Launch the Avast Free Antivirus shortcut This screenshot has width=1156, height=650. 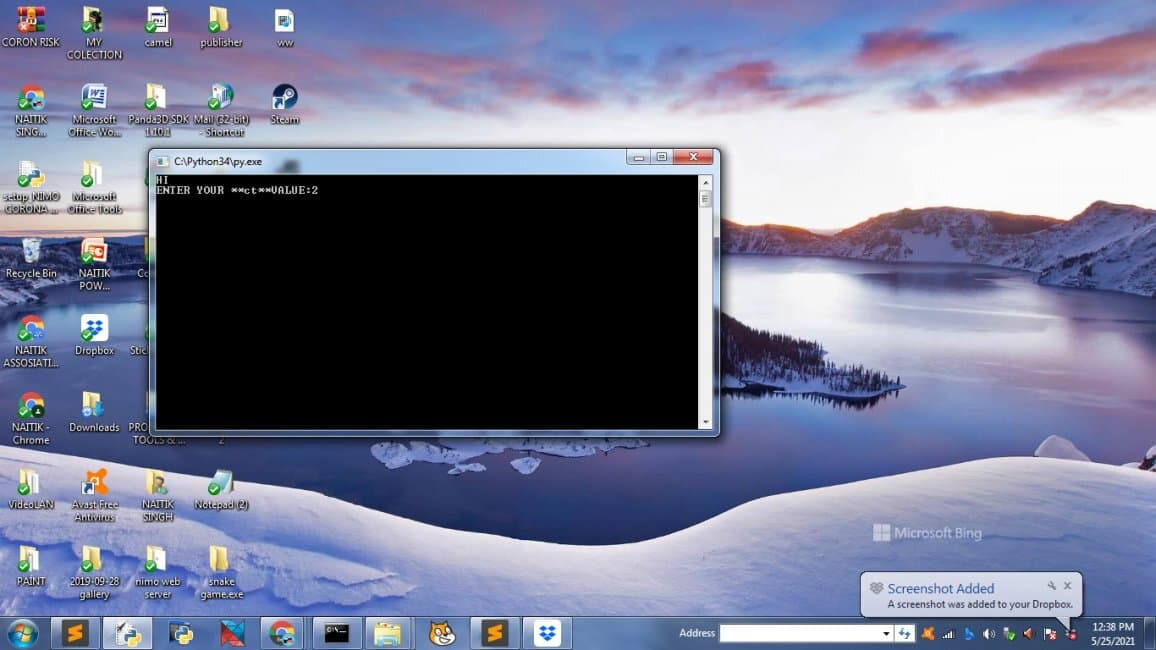click(94, 495)
